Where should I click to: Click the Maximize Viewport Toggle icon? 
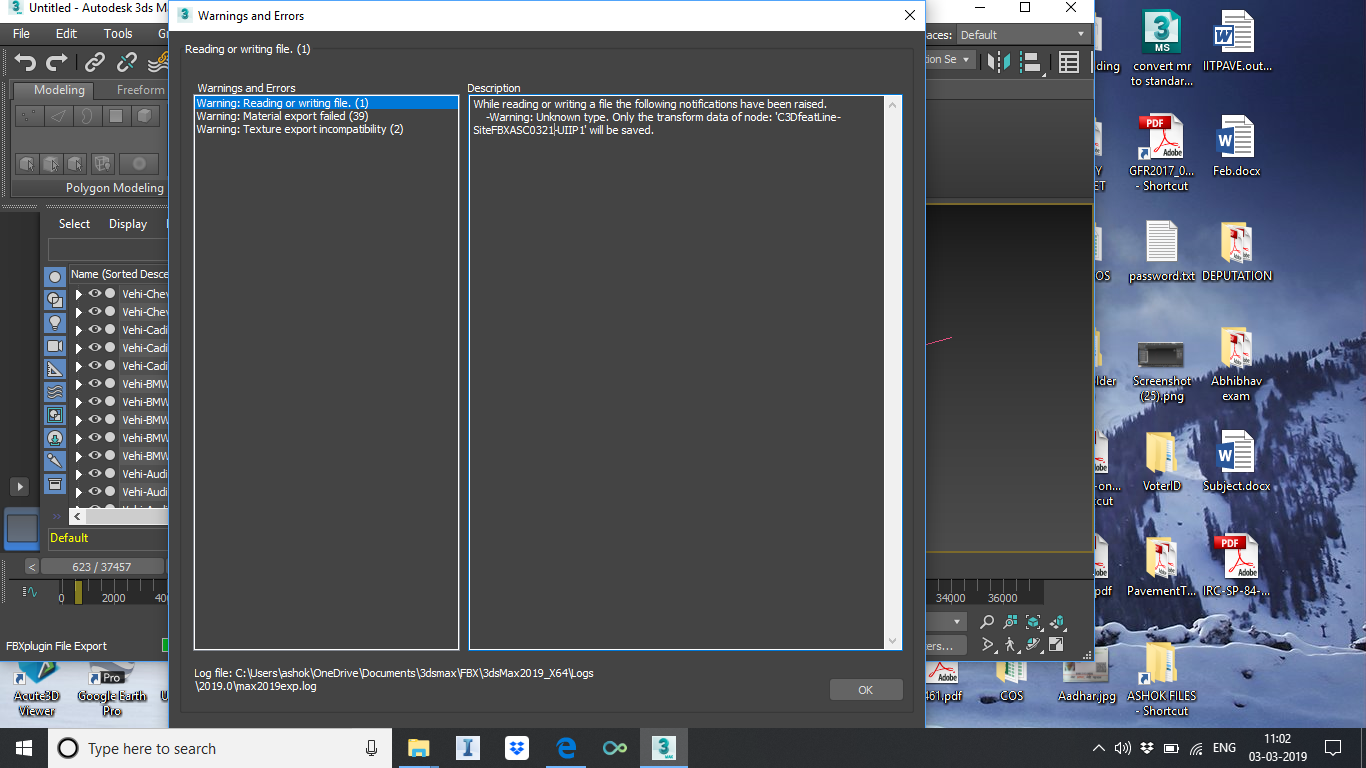(x=1056, y=645)
